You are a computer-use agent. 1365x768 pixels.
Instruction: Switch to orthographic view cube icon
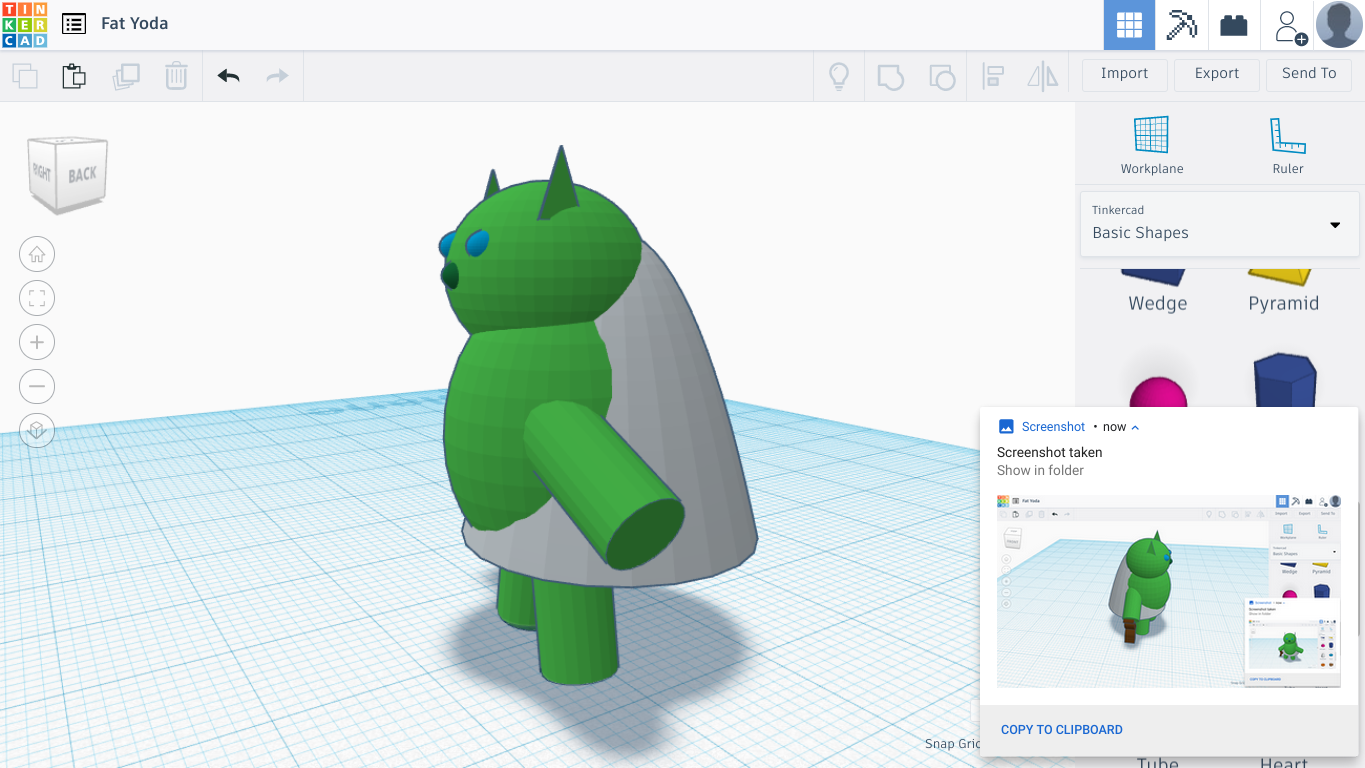point(37,430)
